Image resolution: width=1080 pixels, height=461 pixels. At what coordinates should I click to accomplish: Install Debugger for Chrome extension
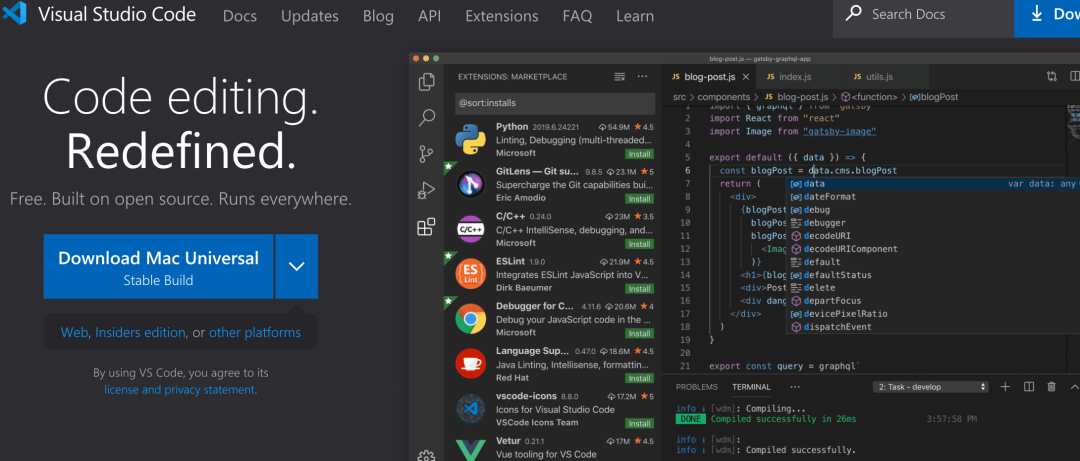[x=639, y=334]
